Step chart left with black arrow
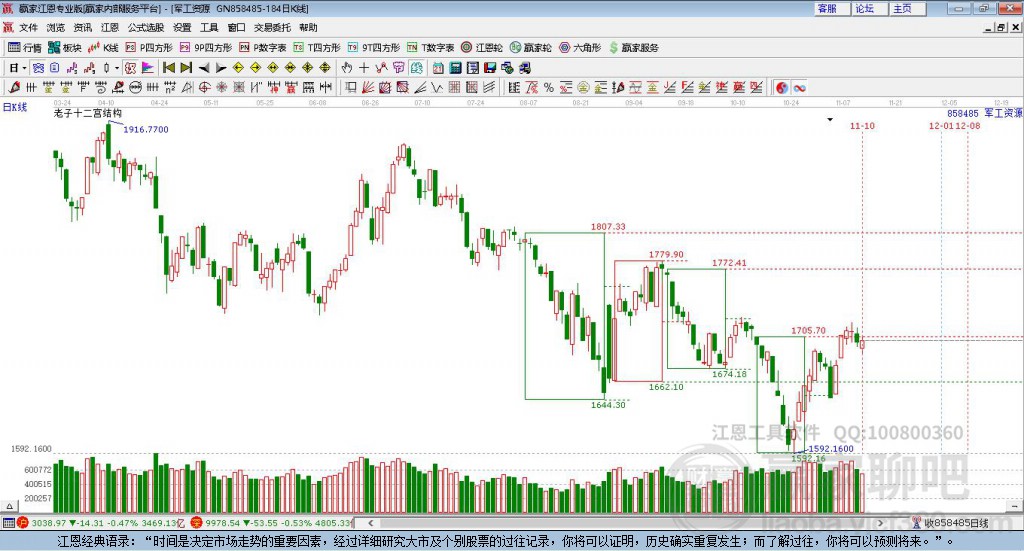Viewport: 1024px width, 551px height. 204,68
